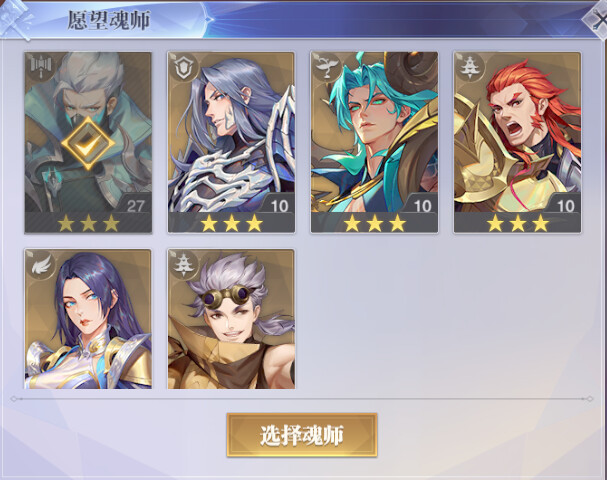This screenshot has height=480, width=607.
Task: Click tower class icon on red-haired card
Action: click(x=469, y=67)
